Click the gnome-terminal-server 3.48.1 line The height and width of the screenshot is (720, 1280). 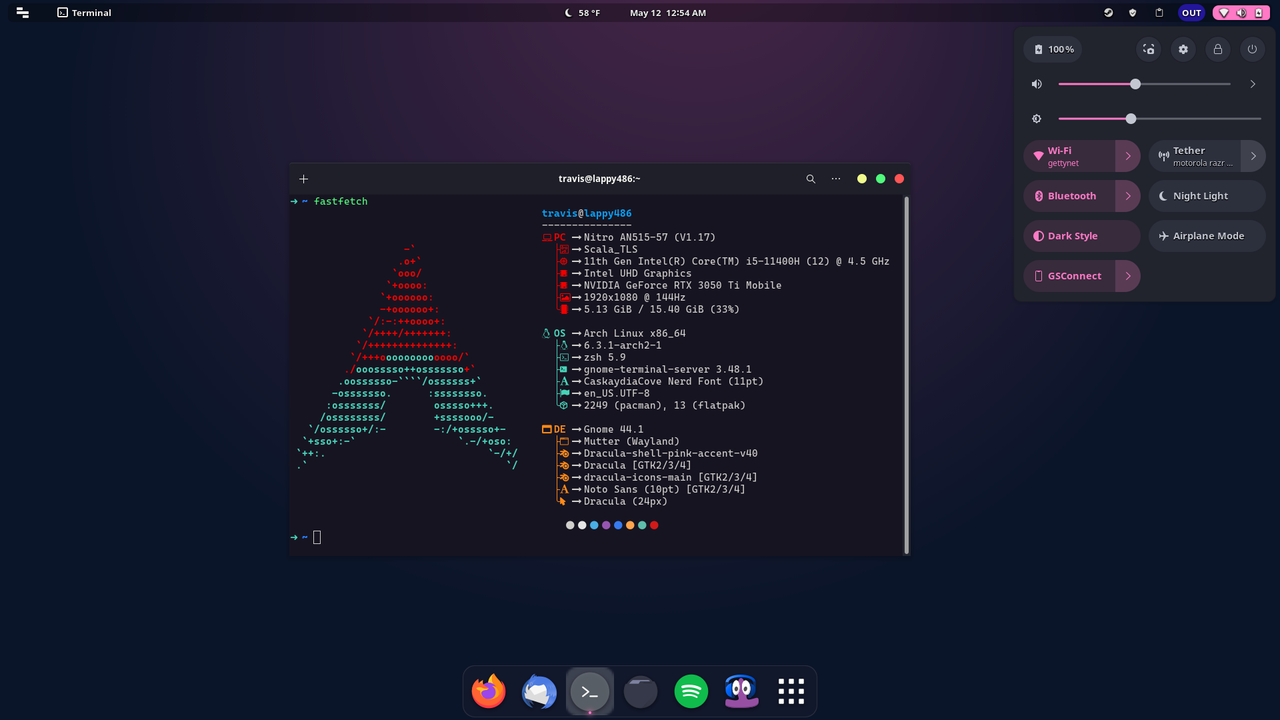coord(668,370)
